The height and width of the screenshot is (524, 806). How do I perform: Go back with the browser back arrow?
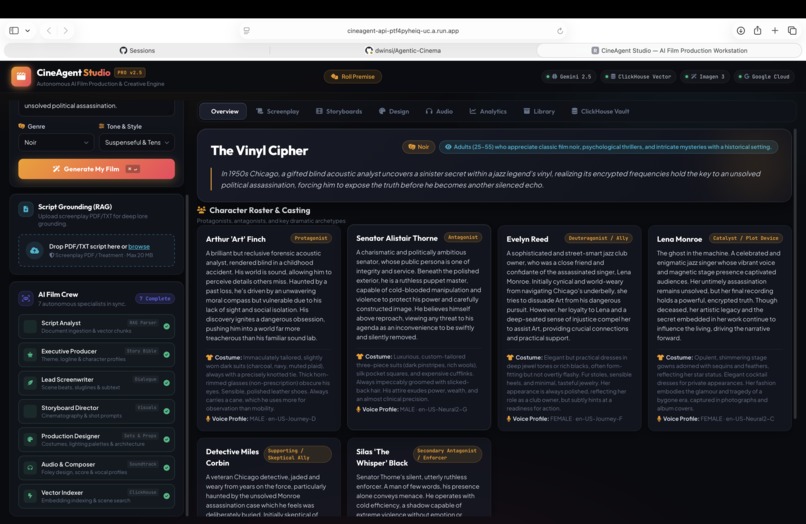(49, 30)
